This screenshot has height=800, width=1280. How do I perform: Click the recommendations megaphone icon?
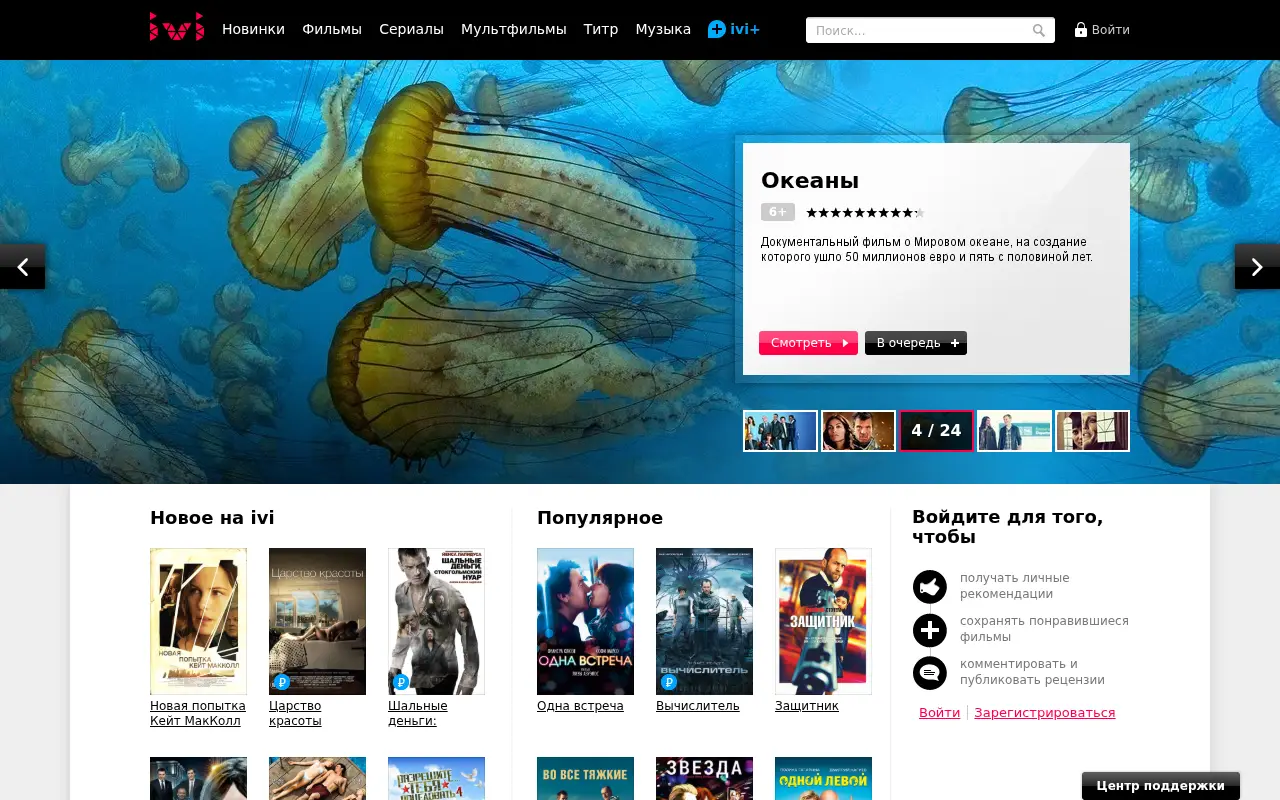pos(930,587)
